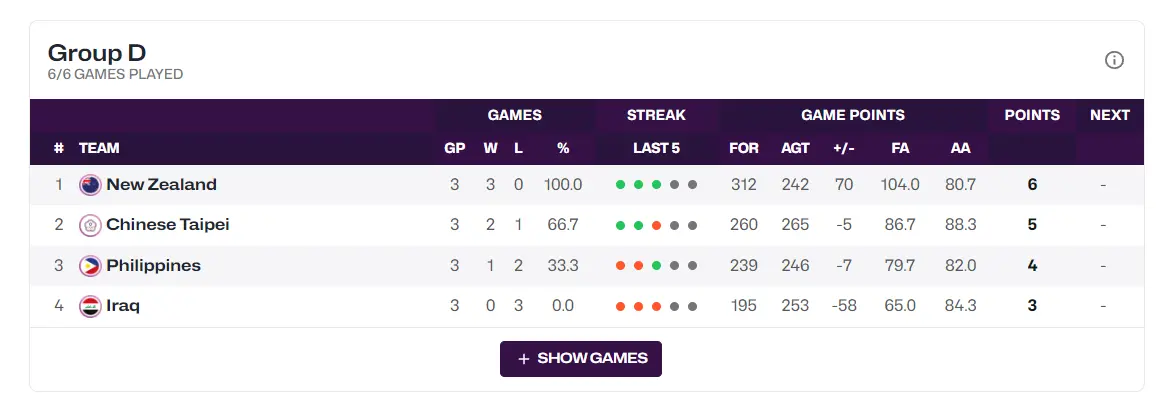Image resolution: width=1160 pixels, height=403 pixels.
Task: Open the Chinese Taipei team link
Action: click(168, 225)
